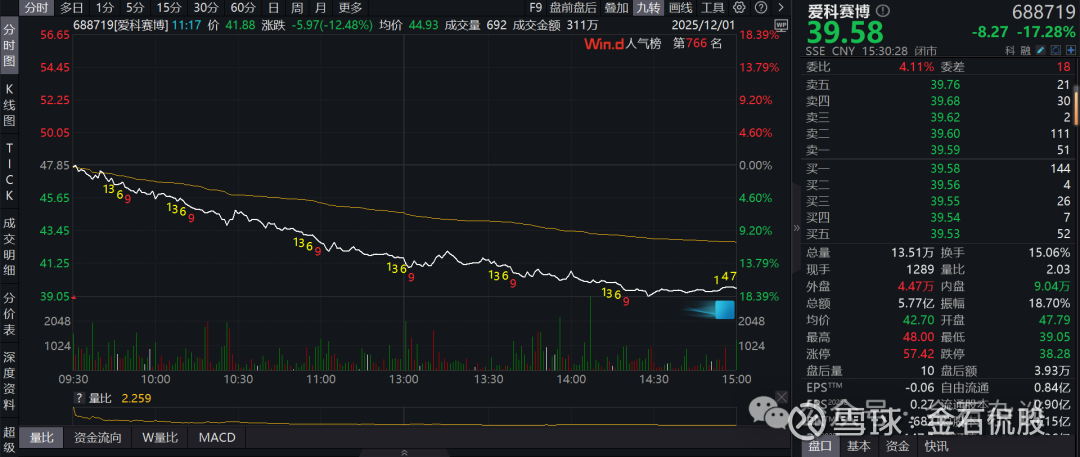Click the stock code 688719 in panel
The width and height of the screenshot is (1080, 457).
pyautogui.click(x=1043, y=12)
